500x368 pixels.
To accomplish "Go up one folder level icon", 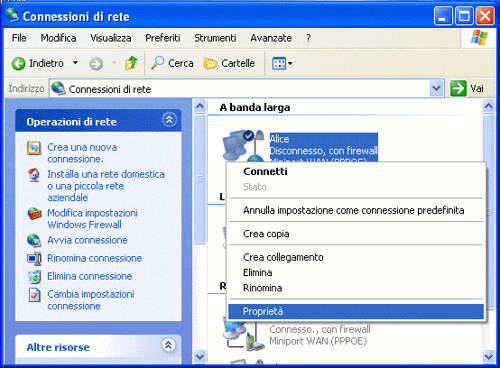I will pyautogui.click(x=131, y=63).
